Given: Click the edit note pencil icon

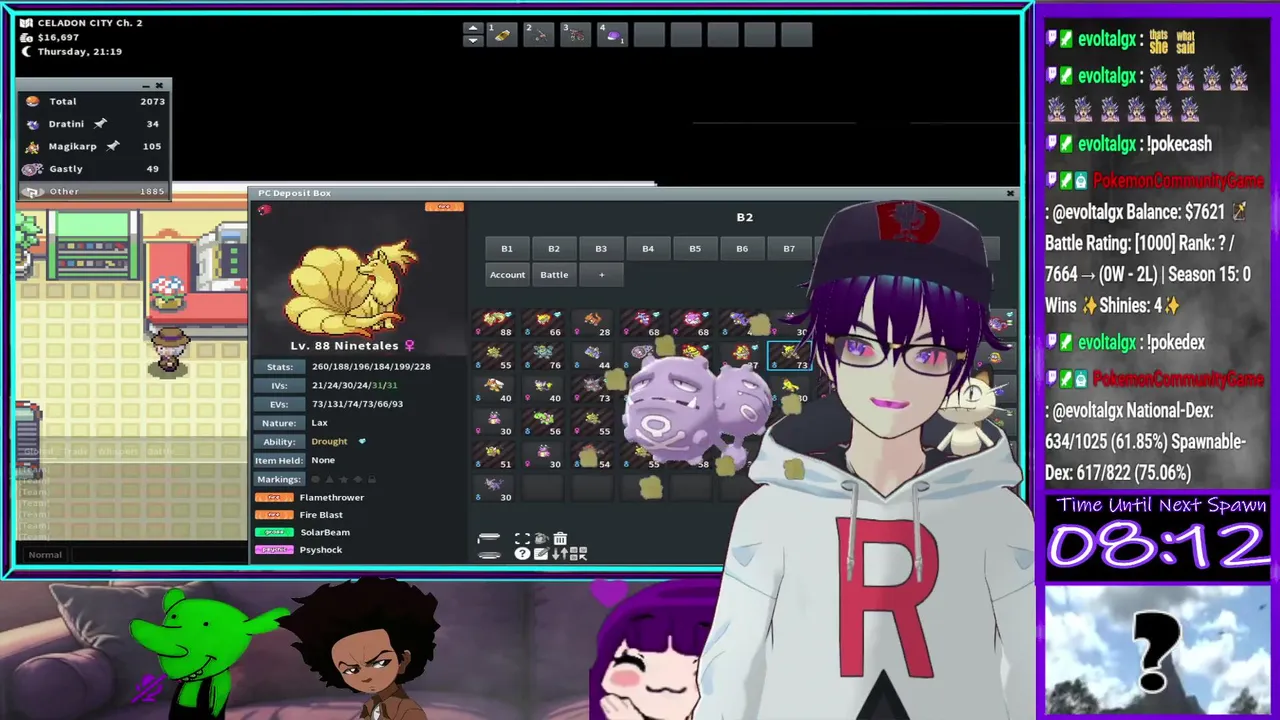Looking at the screenshot, I should click(x=541, y=553).
